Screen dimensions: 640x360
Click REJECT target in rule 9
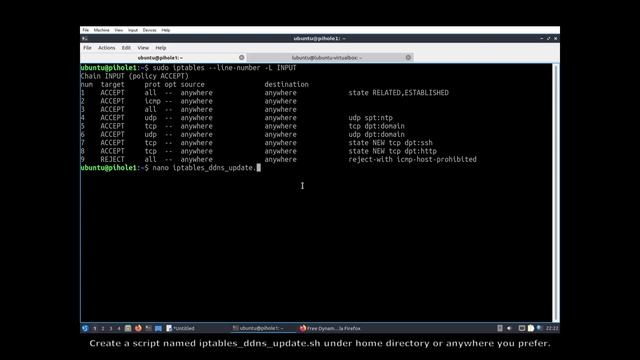[112, 160]
